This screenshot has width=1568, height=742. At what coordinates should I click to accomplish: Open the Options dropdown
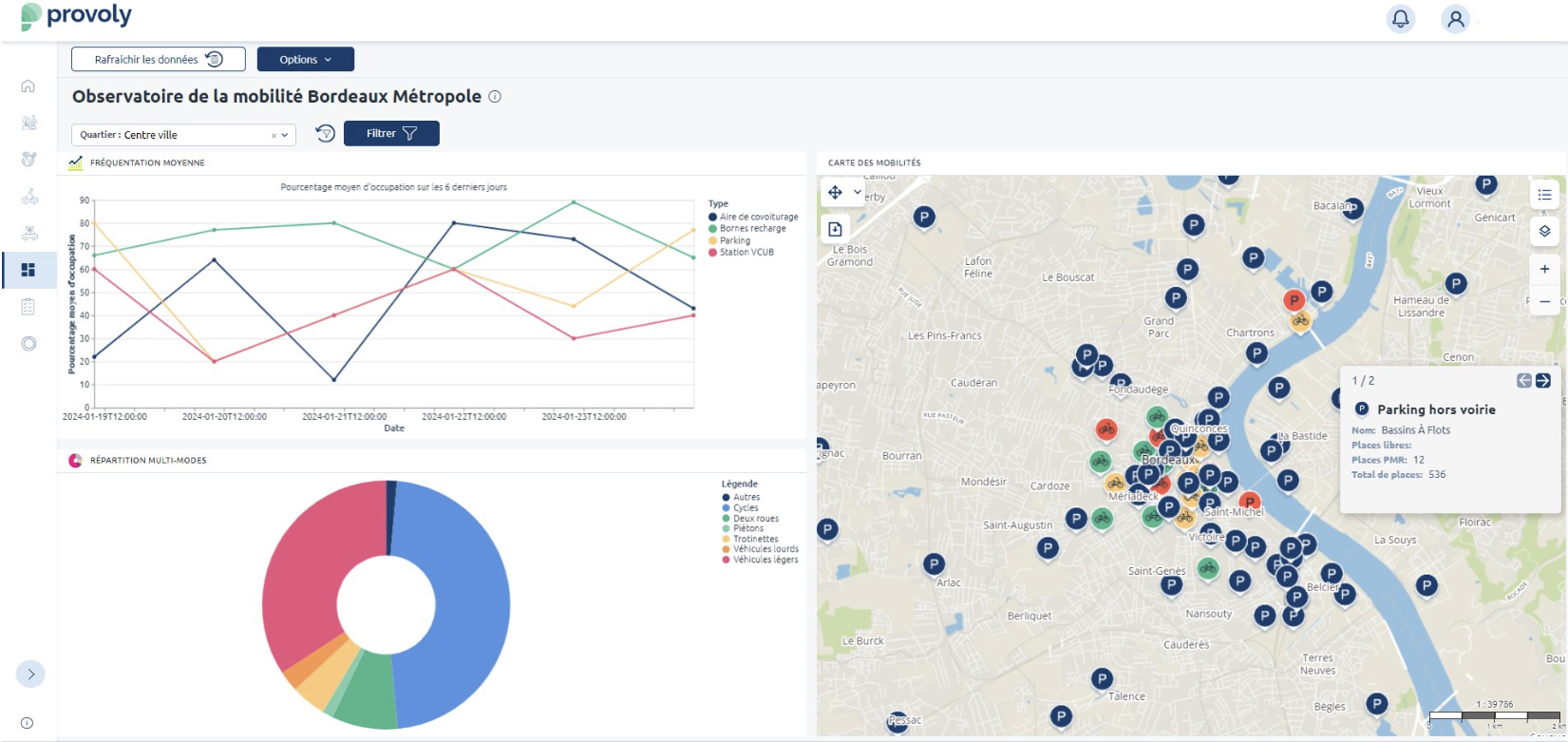pyautogui.click(x=305, y=60)
